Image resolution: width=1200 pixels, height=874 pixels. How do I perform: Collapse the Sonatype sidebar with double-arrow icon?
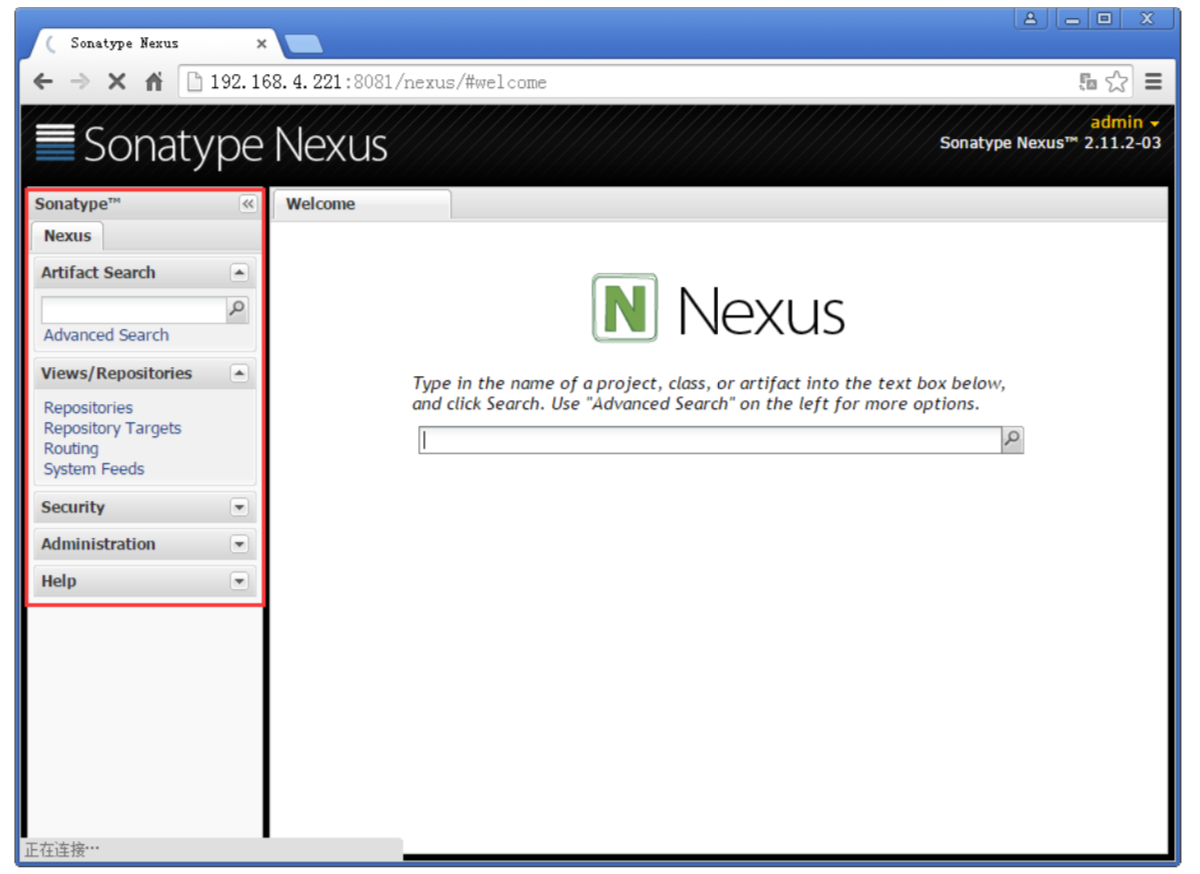tap(248, 204)
